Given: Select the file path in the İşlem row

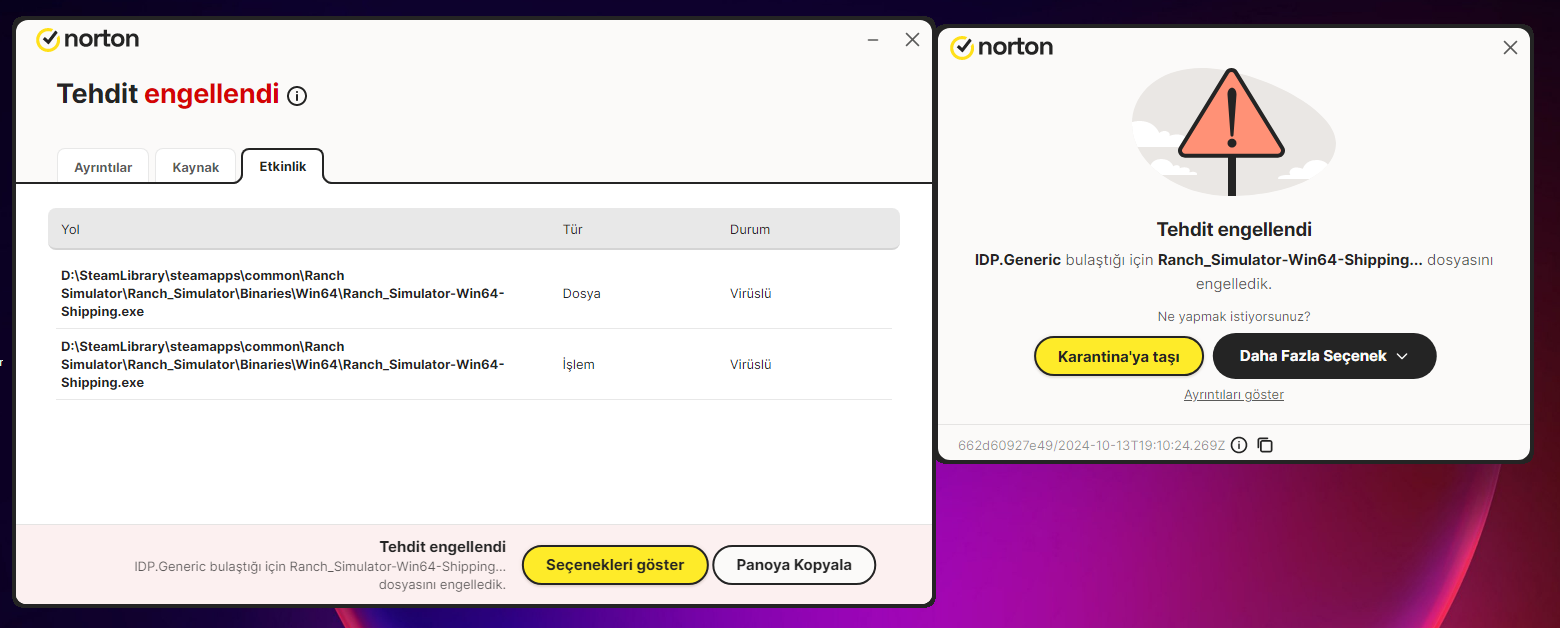Looking at the screenshot, I should point(283,365).
